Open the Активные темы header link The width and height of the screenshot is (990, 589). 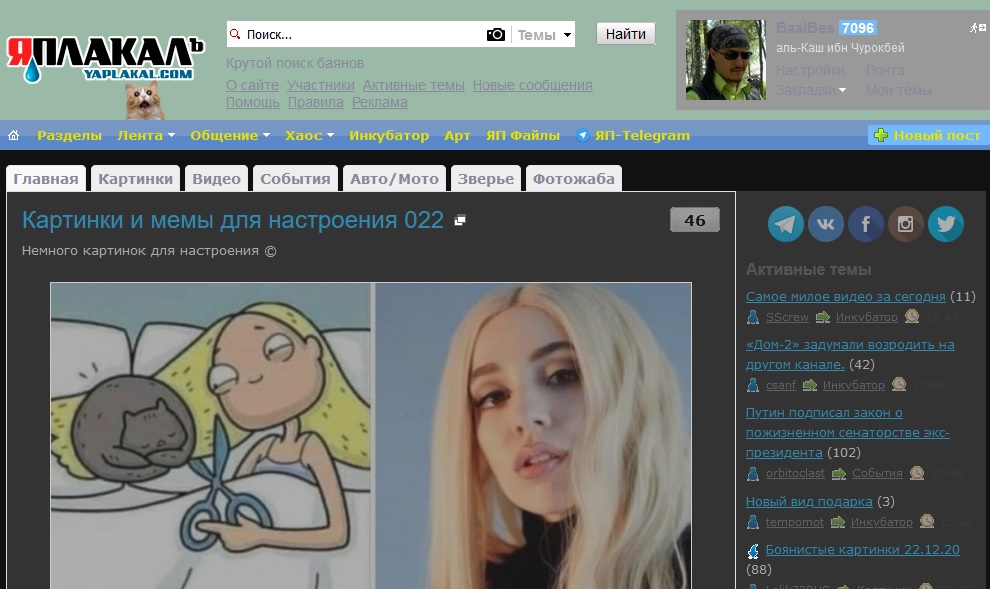click(414, 85)
